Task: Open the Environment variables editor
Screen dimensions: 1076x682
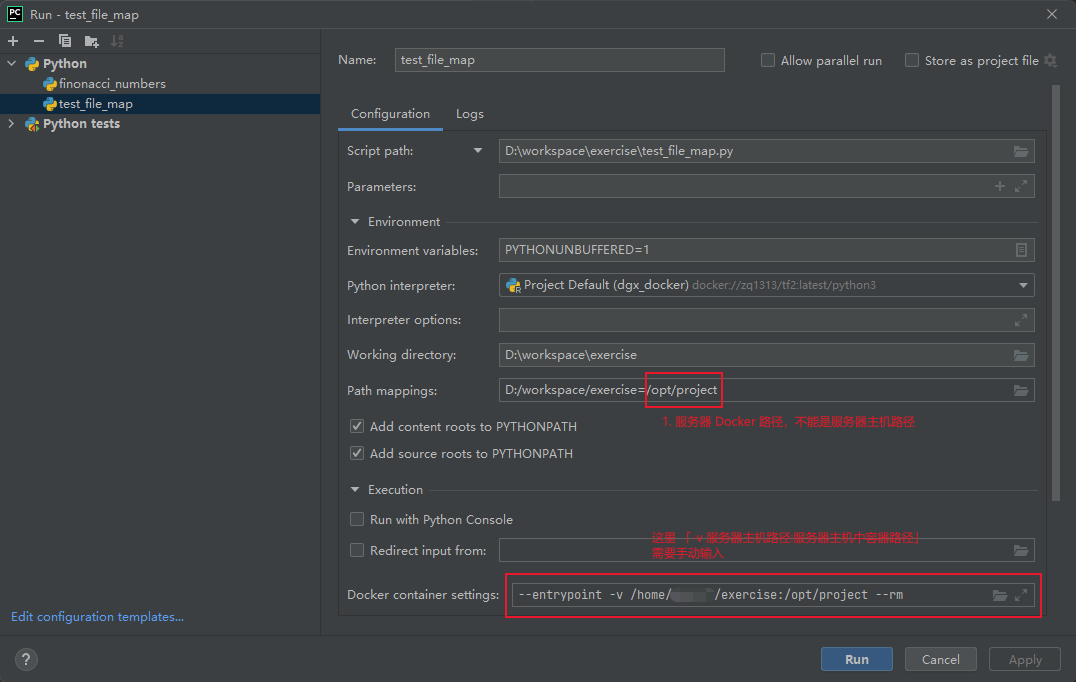Action: tap(1021, 250)
